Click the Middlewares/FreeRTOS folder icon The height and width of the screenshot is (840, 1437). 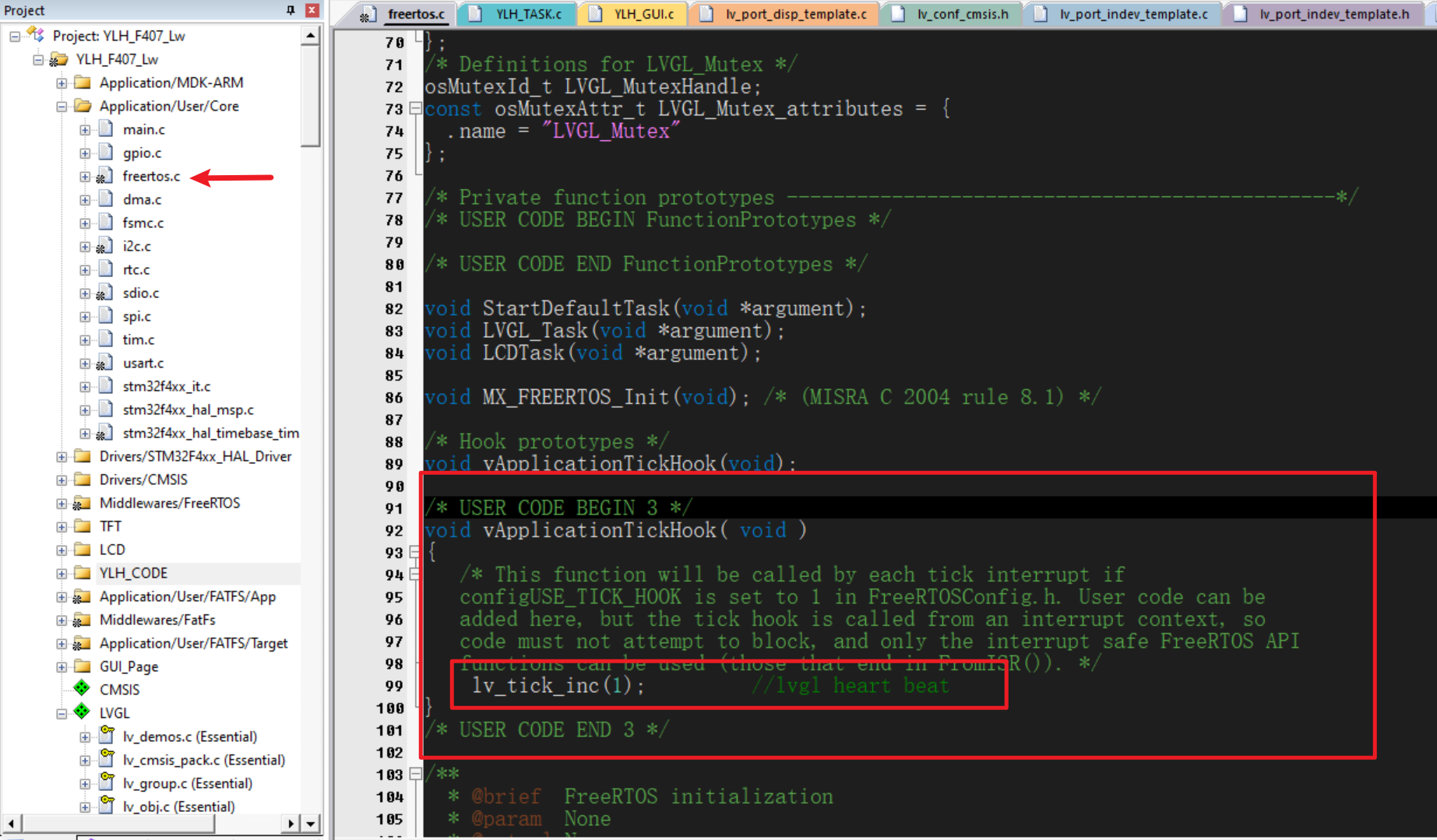click(82, 503)
